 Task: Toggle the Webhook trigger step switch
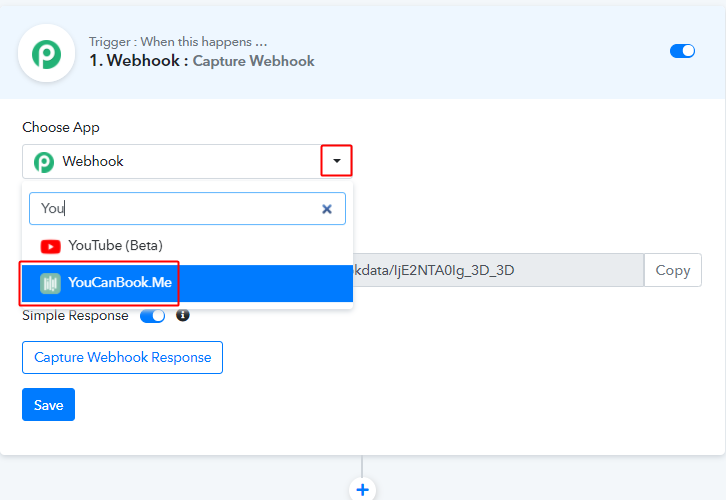pos(682,51)
